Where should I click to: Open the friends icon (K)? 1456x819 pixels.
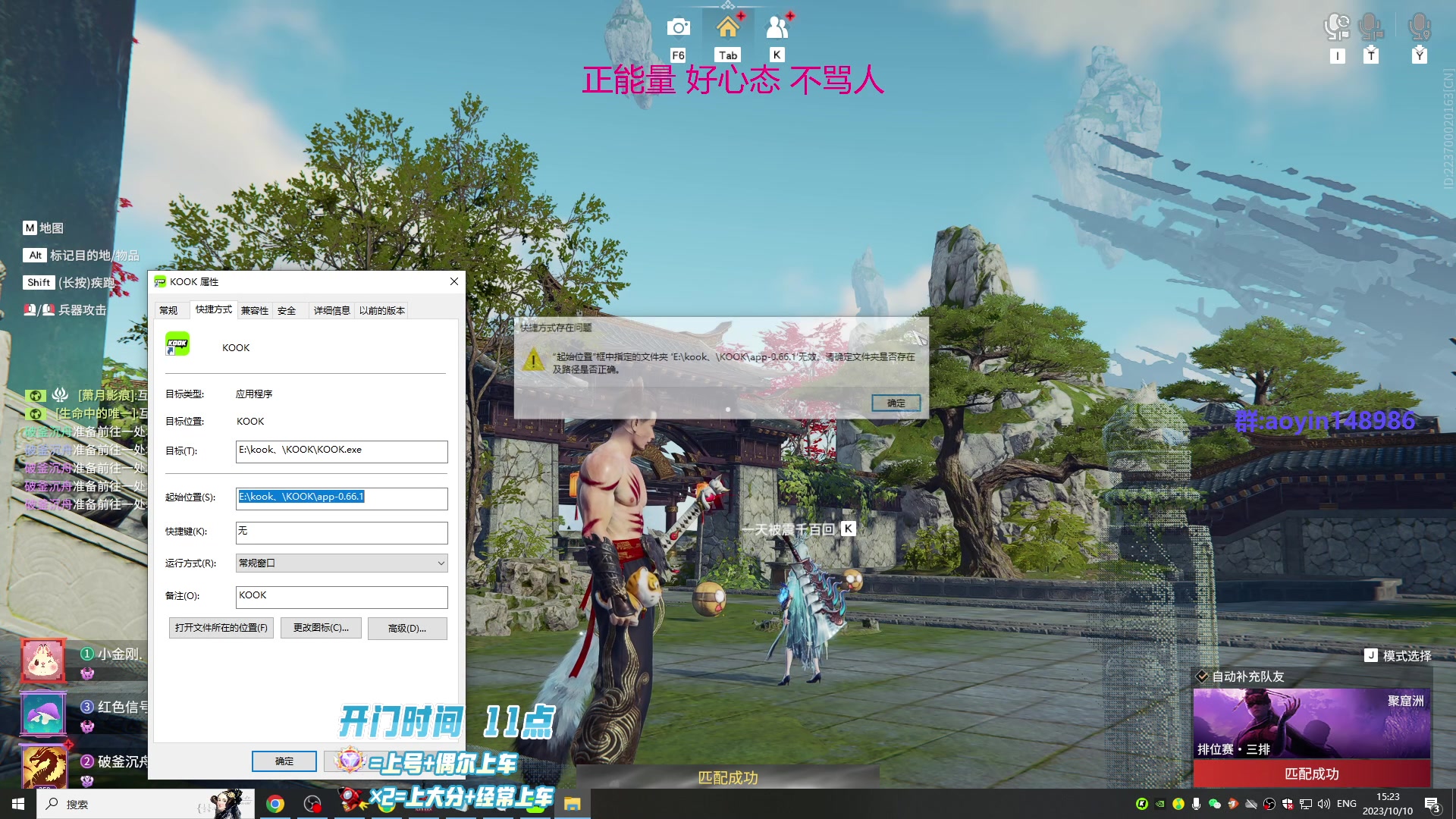[x=777, y=28]
